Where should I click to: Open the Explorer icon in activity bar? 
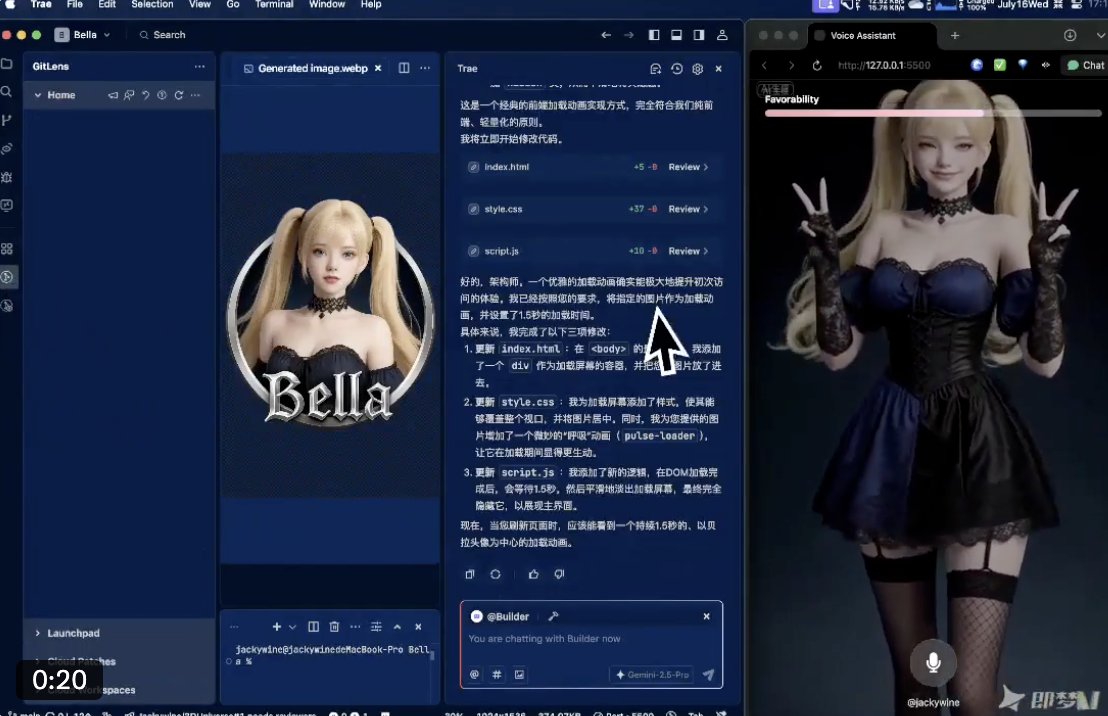click(x=6, y=64)
